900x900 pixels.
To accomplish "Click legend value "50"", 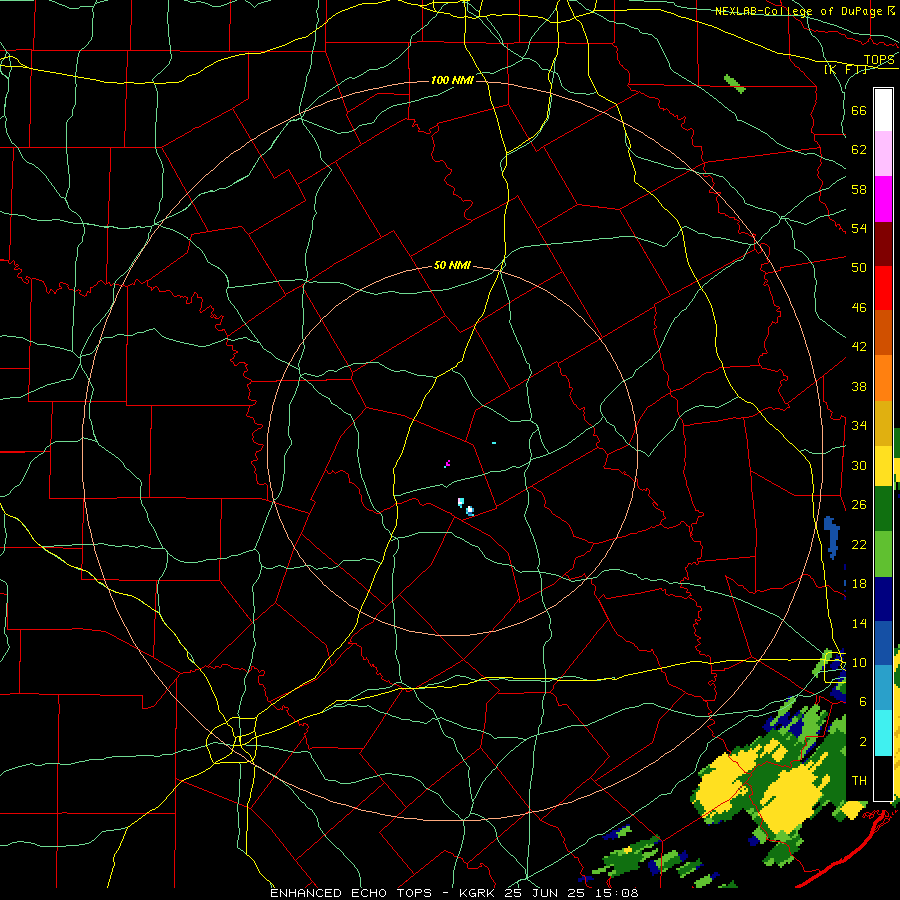I will (859, 267).
